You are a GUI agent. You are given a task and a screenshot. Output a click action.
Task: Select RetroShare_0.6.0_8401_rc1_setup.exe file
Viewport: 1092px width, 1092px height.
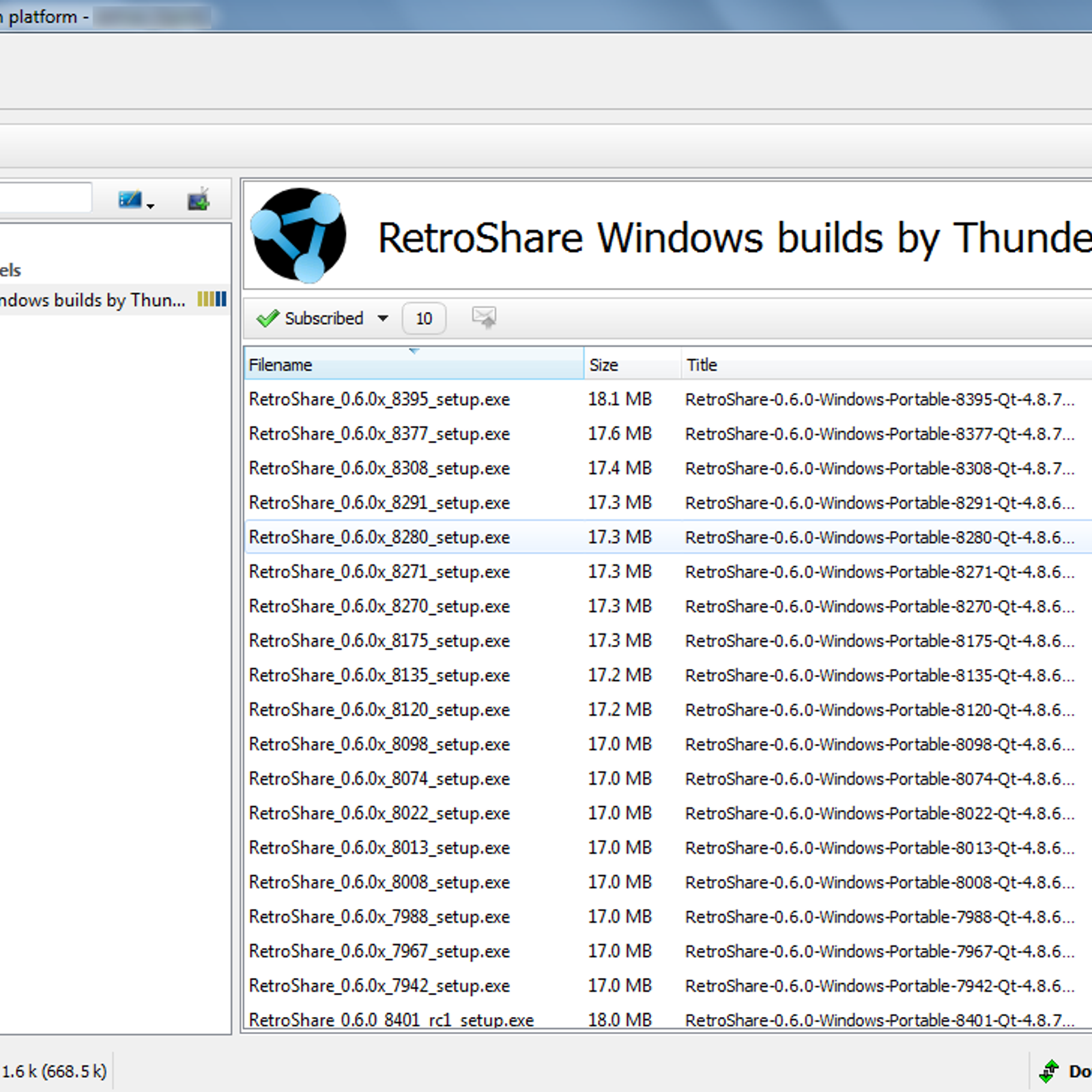(x=391, y=1020)
